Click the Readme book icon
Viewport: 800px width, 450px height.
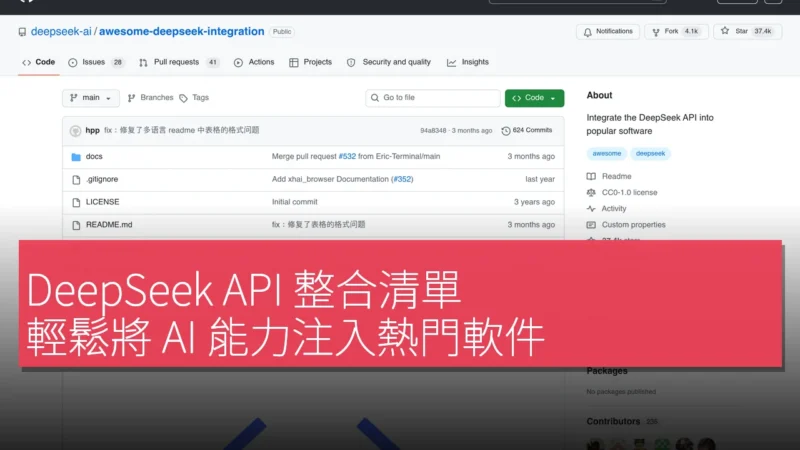coord(591,177)
